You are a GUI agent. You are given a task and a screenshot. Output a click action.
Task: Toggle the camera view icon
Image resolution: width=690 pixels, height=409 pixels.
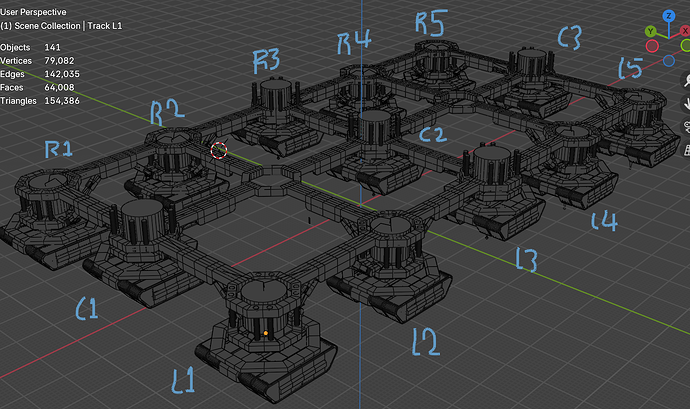pyautogui.click(x=686, y=127)
